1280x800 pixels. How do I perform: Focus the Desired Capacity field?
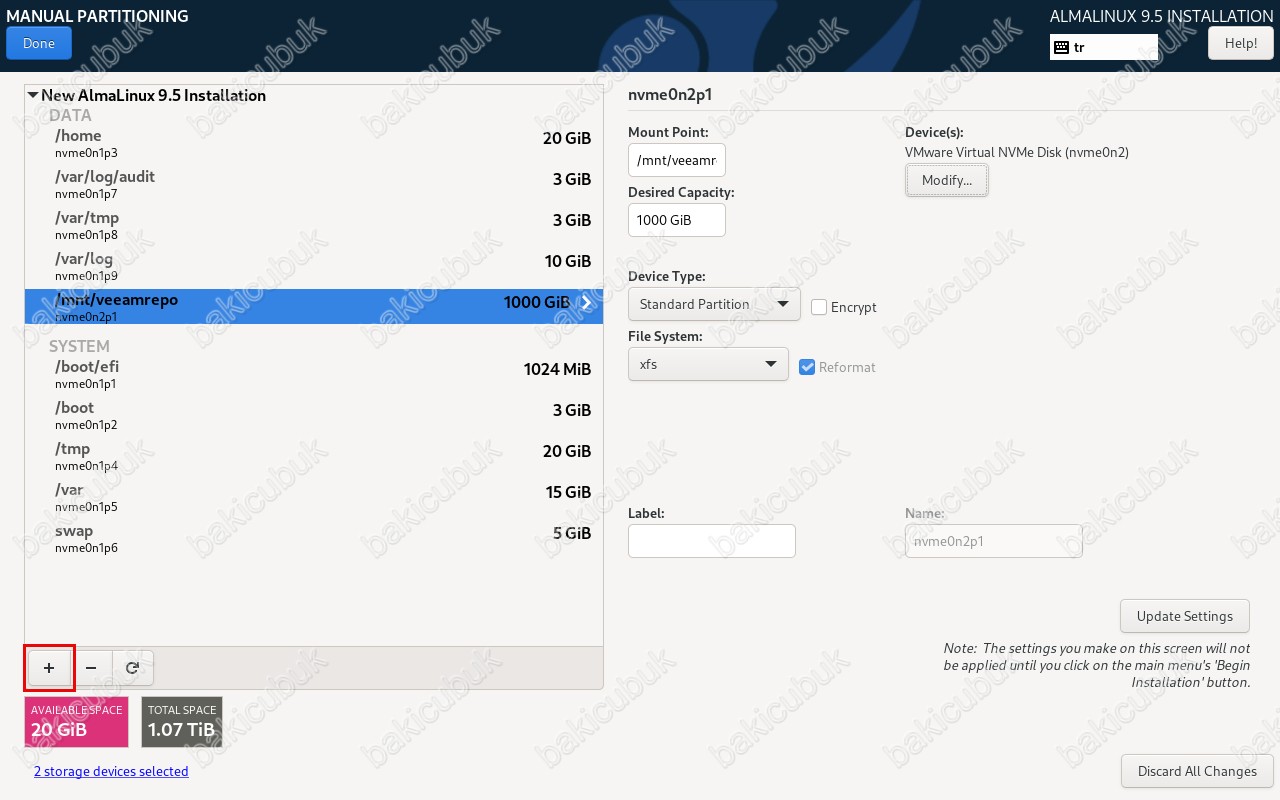pos(677,220)
